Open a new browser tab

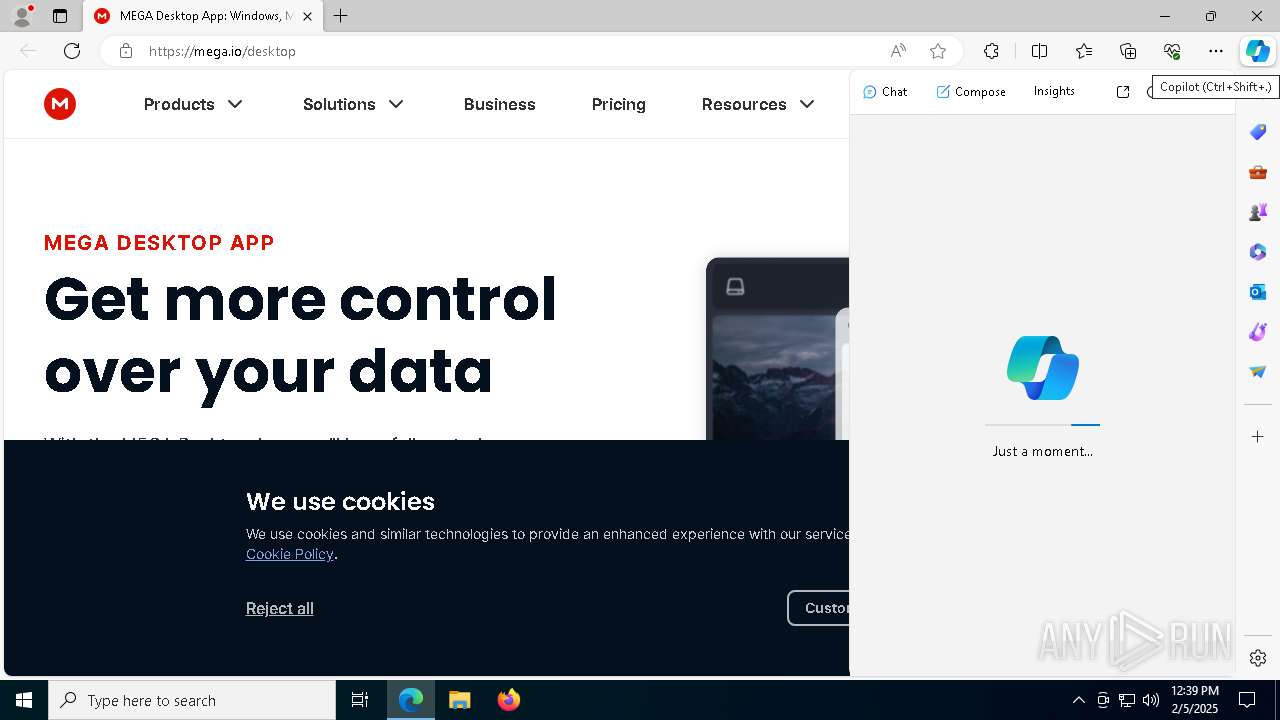(x=341, y=16)
